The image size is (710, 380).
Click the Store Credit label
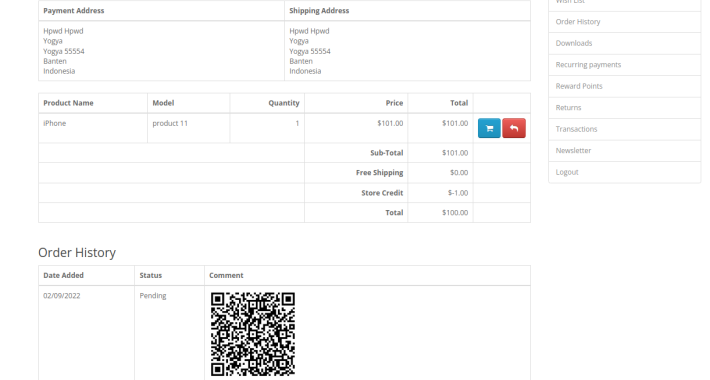click(x=382, y=193)
